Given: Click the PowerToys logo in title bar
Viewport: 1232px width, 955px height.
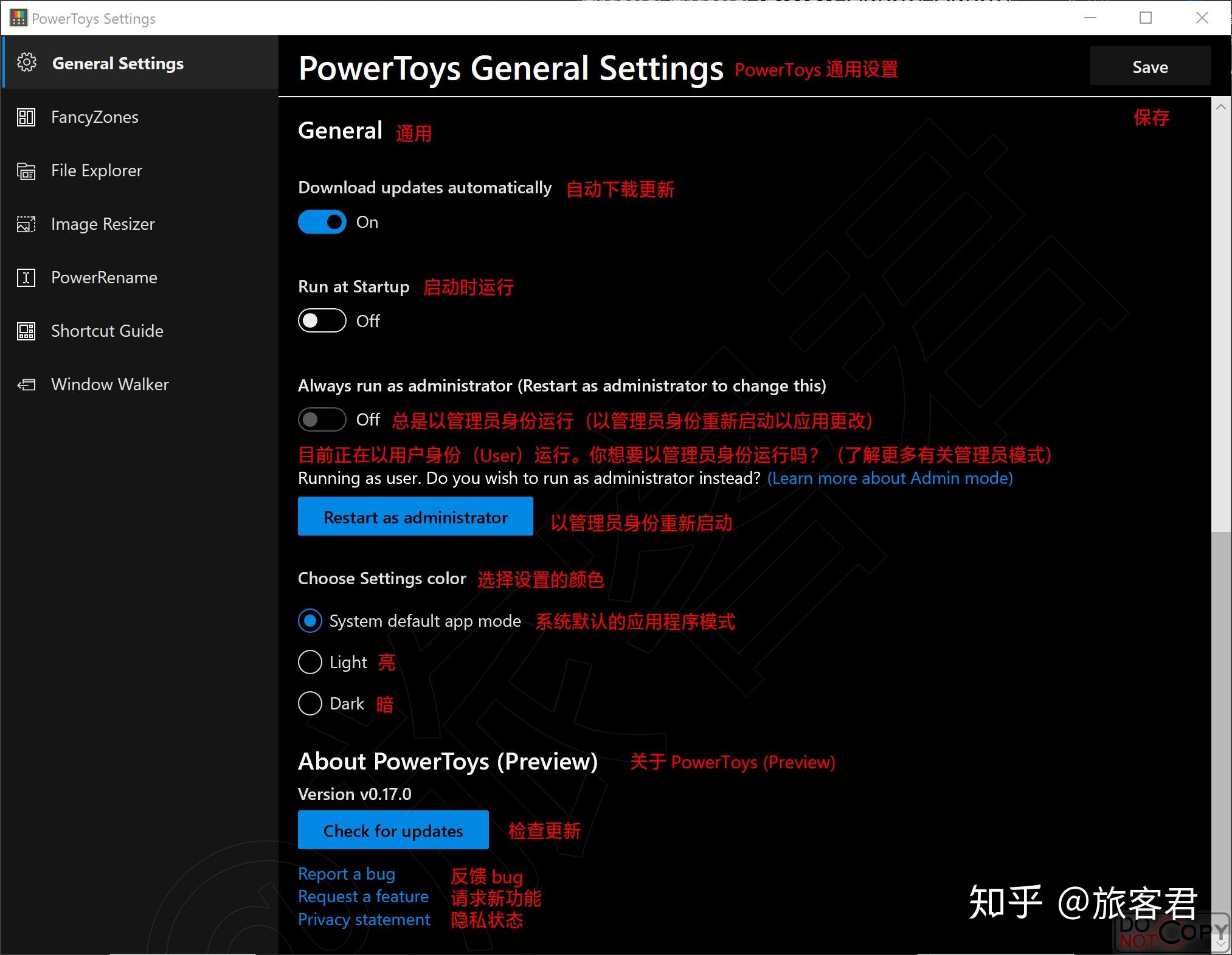Looking at the screenshot, I should pyautogui.click(x=18, y=18).
